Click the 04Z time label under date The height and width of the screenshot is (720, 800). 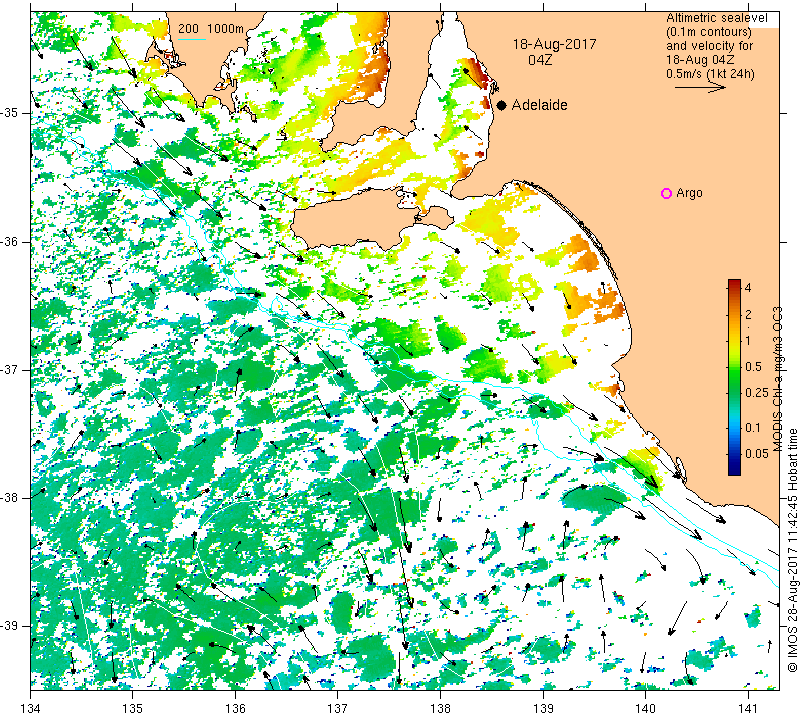[x=540, y=60]
